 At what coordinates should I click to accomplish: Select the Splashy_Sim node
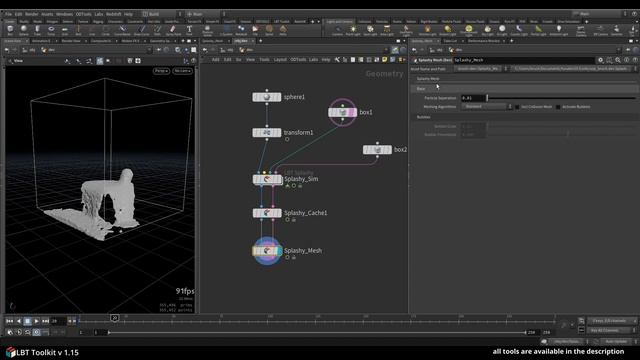pyautogui.click(x=267, y=179)
